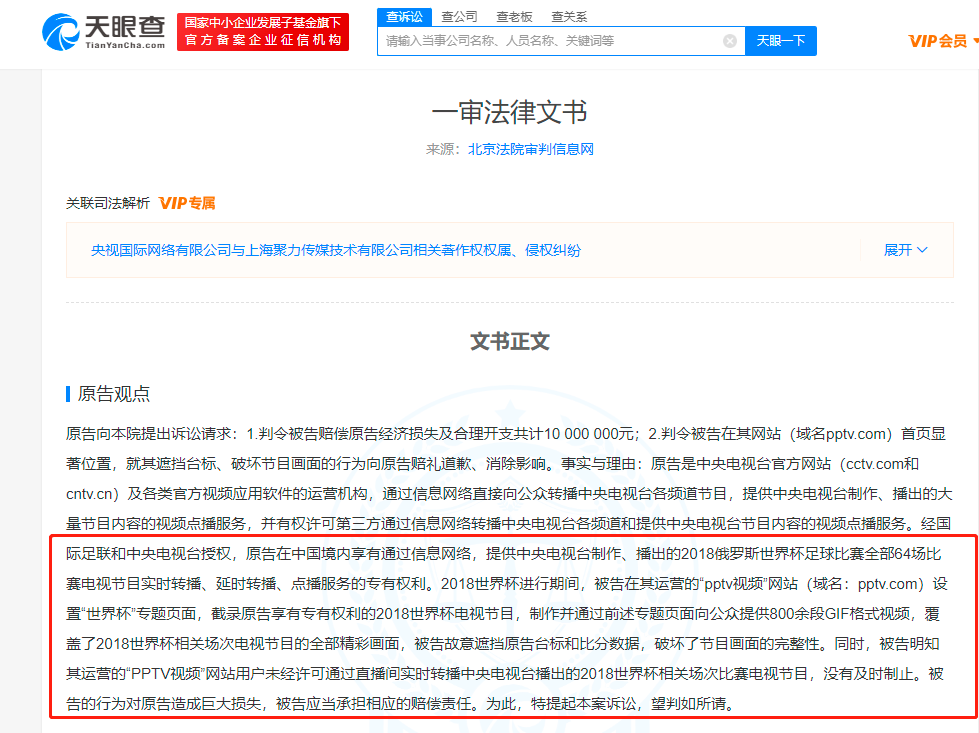
Task: Switch to the 查公司 tab
Action: coord(459,17)
